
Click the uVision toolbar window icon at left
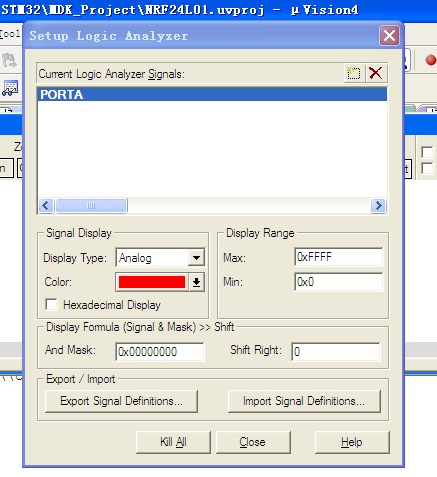click(10, 88)
